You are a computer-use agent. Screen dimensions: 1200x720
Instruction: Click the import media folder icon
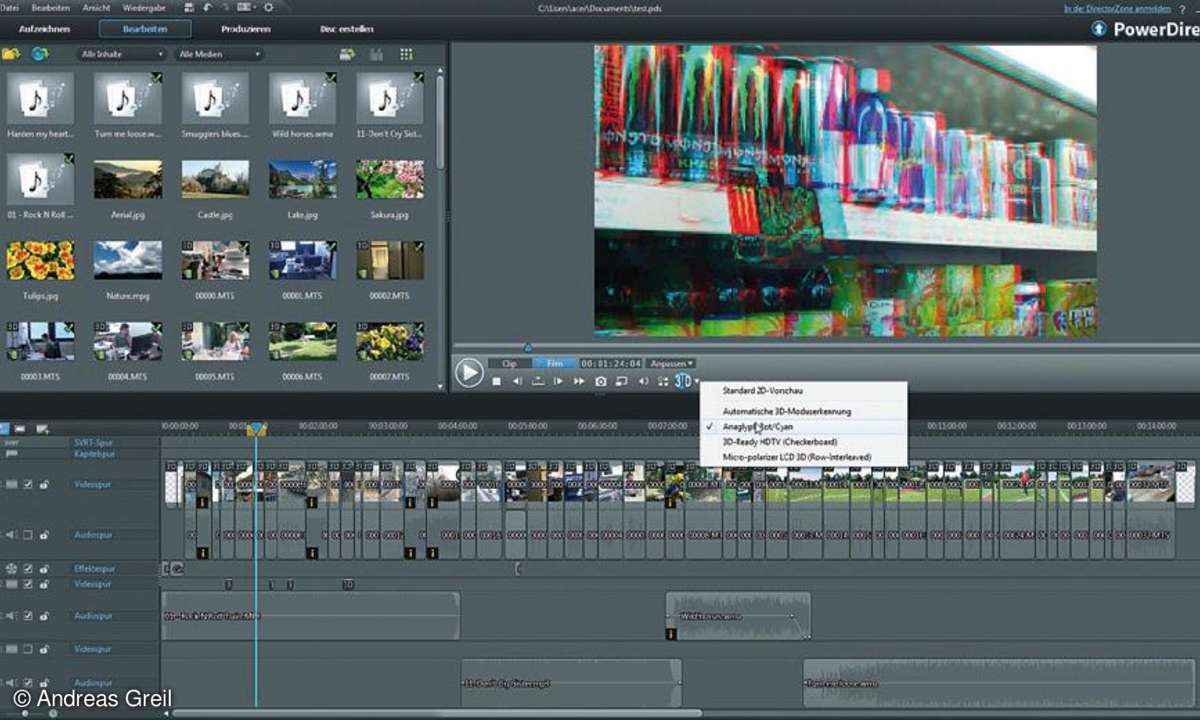coord(11,54)
